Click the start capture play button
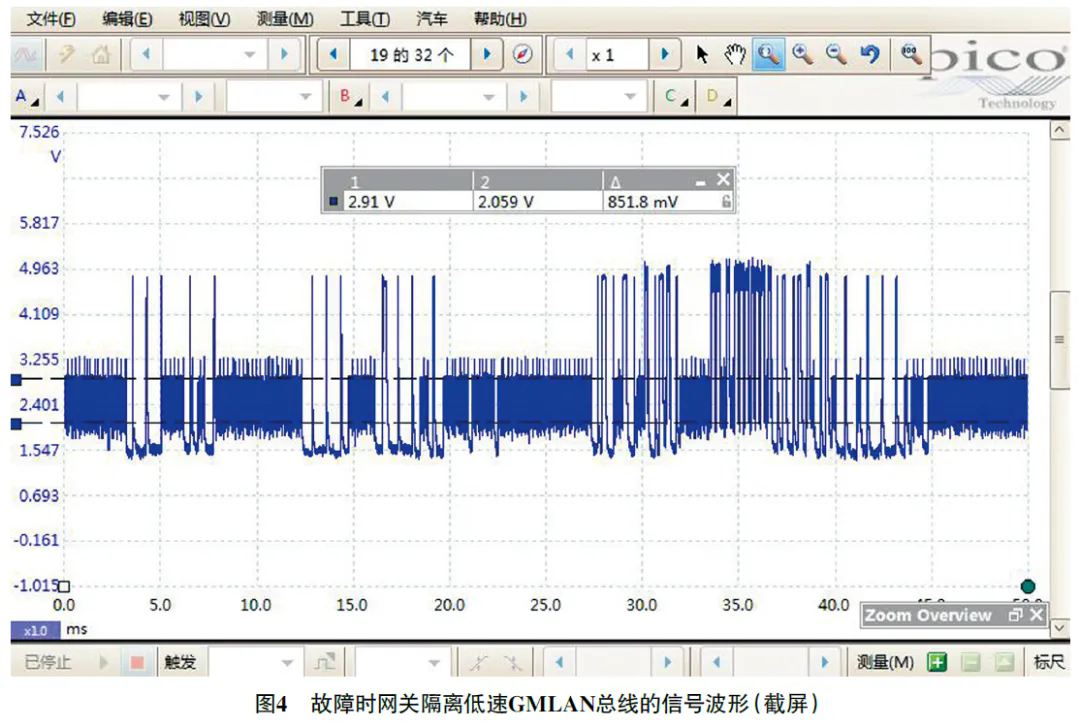Screen dimensions: 1080x727 103,662
